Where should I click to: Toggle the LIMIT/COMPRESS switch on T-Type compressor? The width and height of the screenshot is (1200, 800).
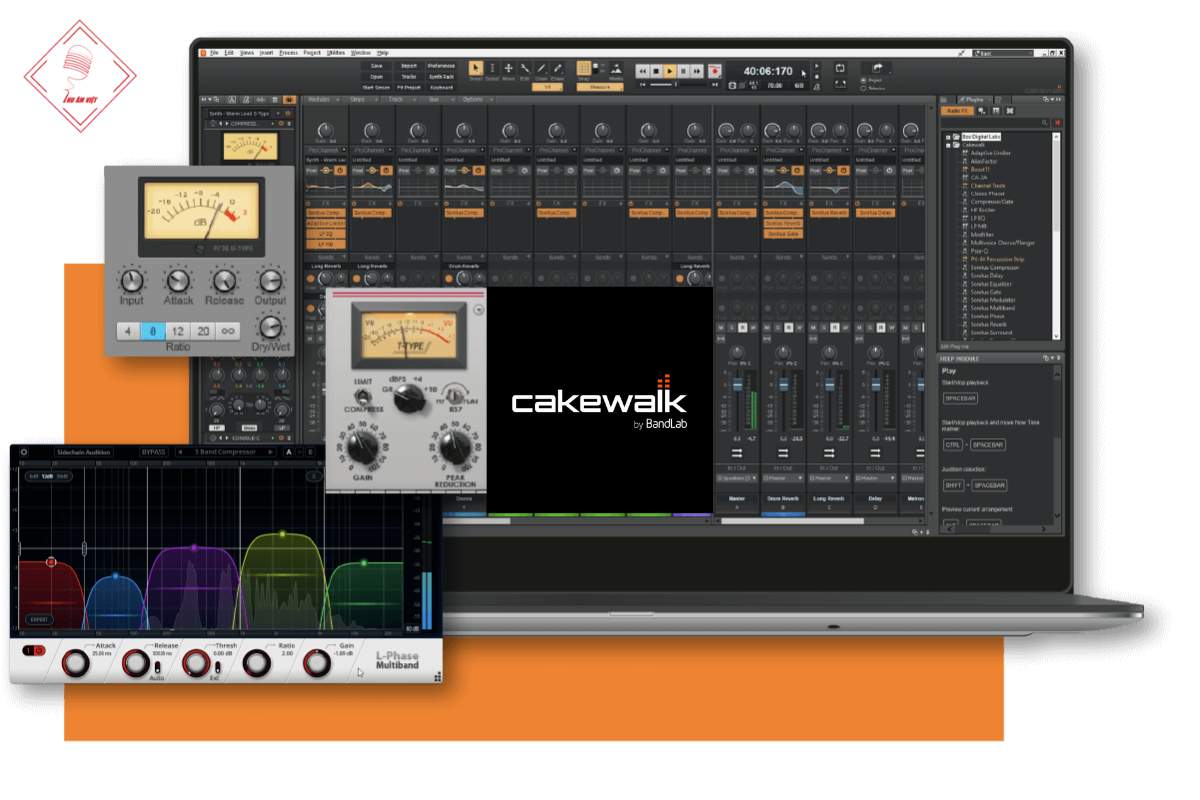(x=365, y=395)
